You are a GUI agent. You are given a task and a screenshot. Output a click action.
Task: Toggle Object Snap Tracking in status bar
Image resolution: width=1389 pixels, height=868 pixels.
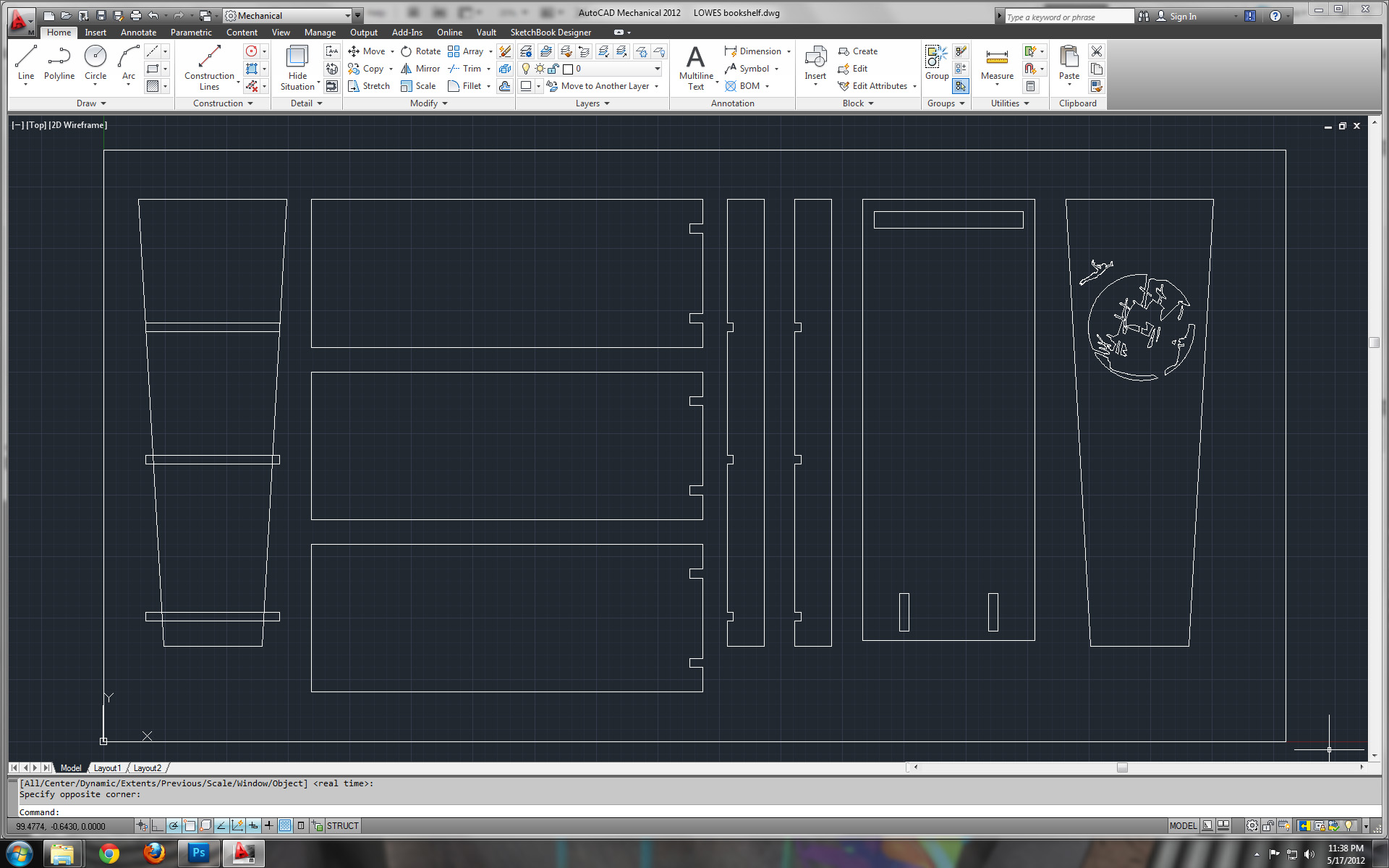click(221, 825)
